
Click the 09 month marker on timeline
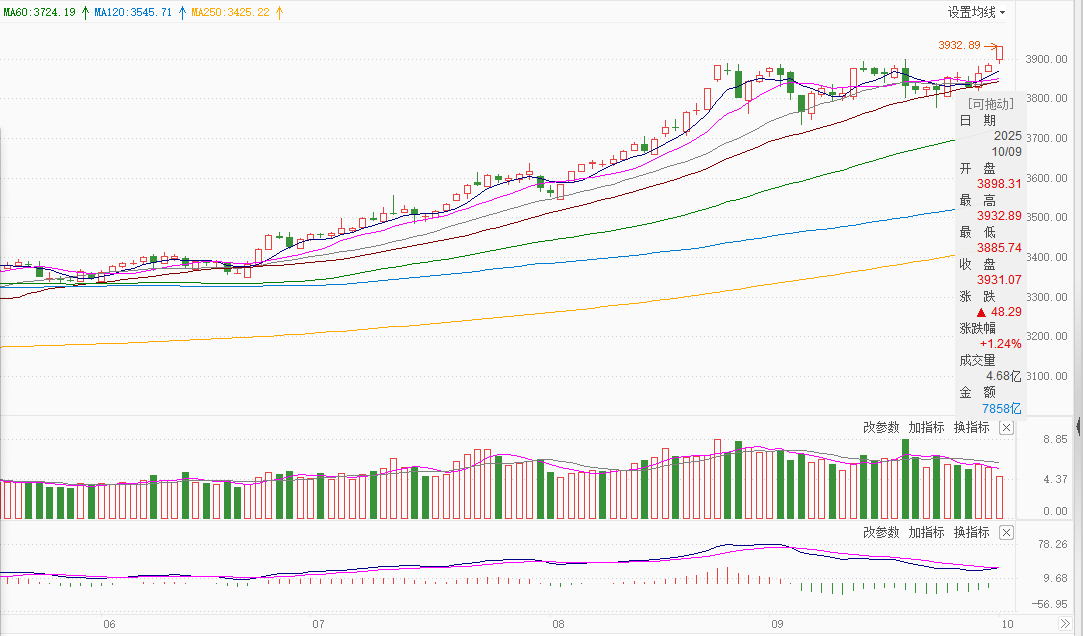pyautogui.click(x=776, y=624)
